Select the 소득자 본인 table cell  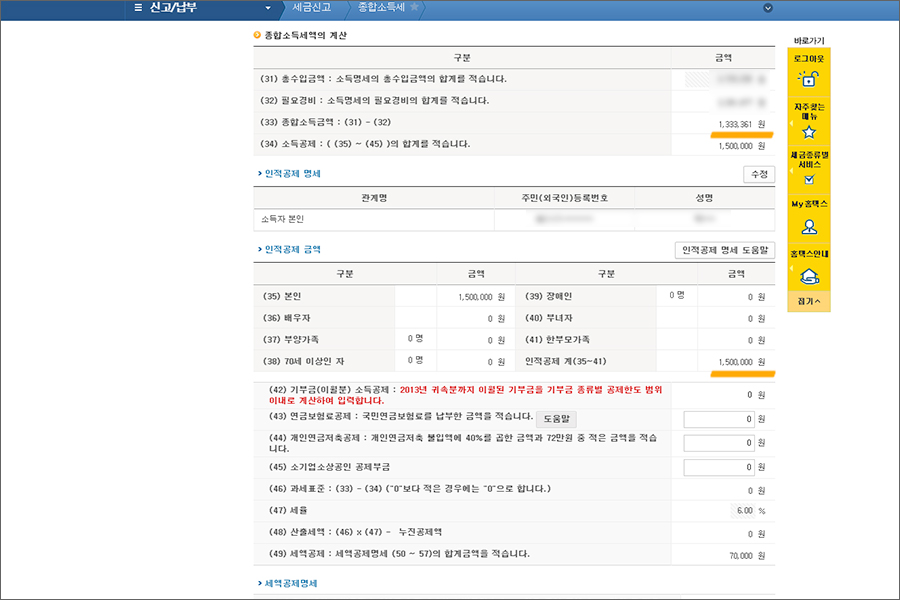tap(374, 219)
